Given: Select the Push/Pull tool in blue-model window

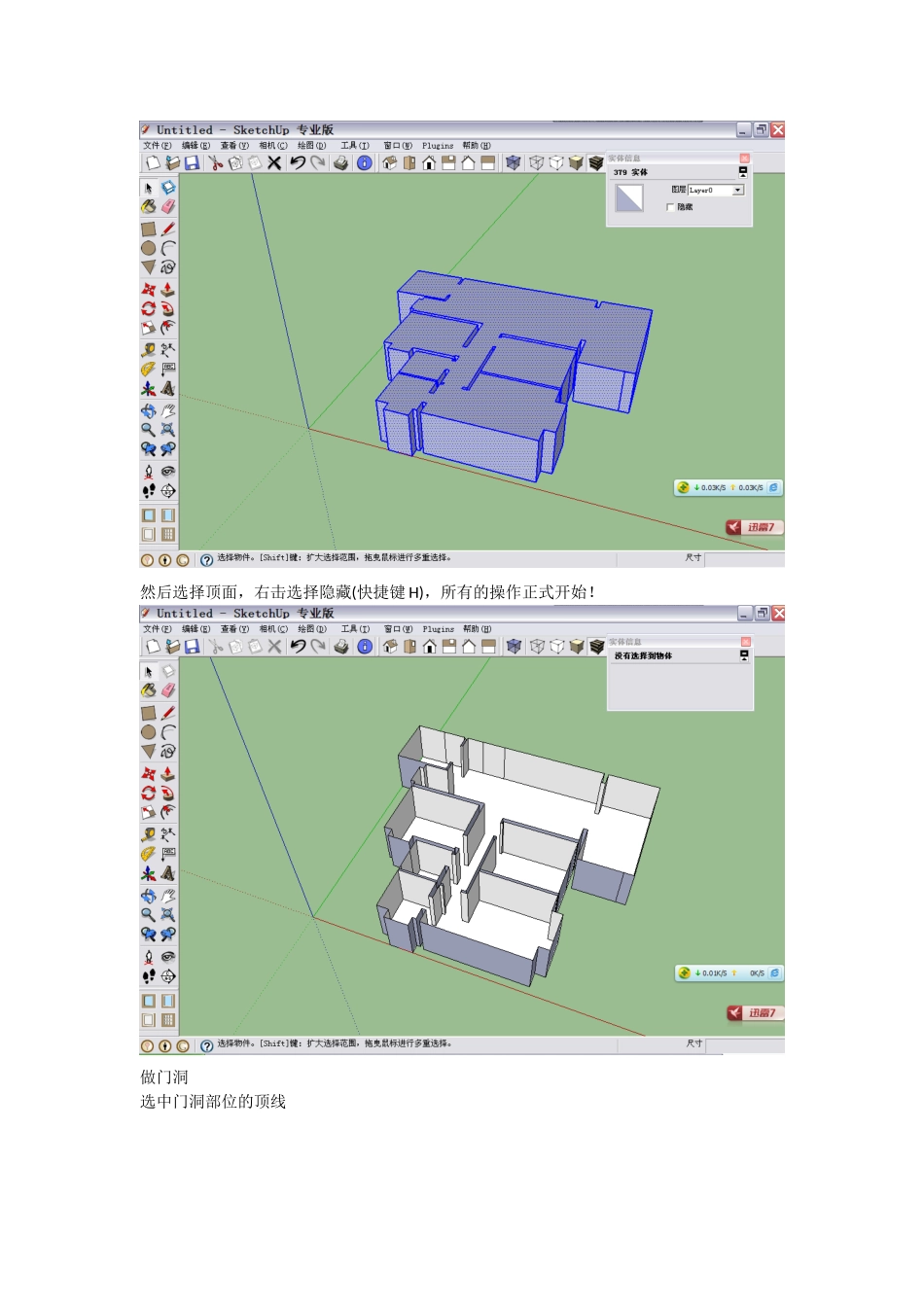Looking at the screenshot, I should (168, 290).
